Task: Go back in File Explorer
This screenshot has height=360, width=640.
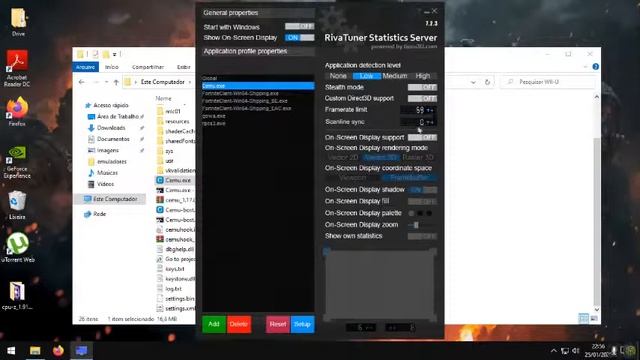Action: click(82, 82)
